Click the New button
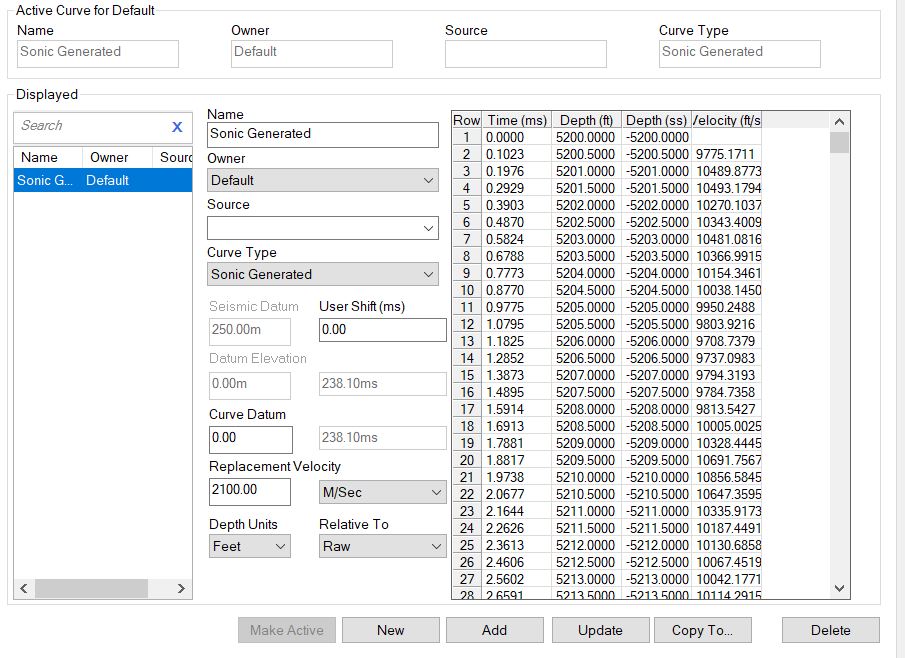Screen dimensions: 905x658 [x=390, y=630]
